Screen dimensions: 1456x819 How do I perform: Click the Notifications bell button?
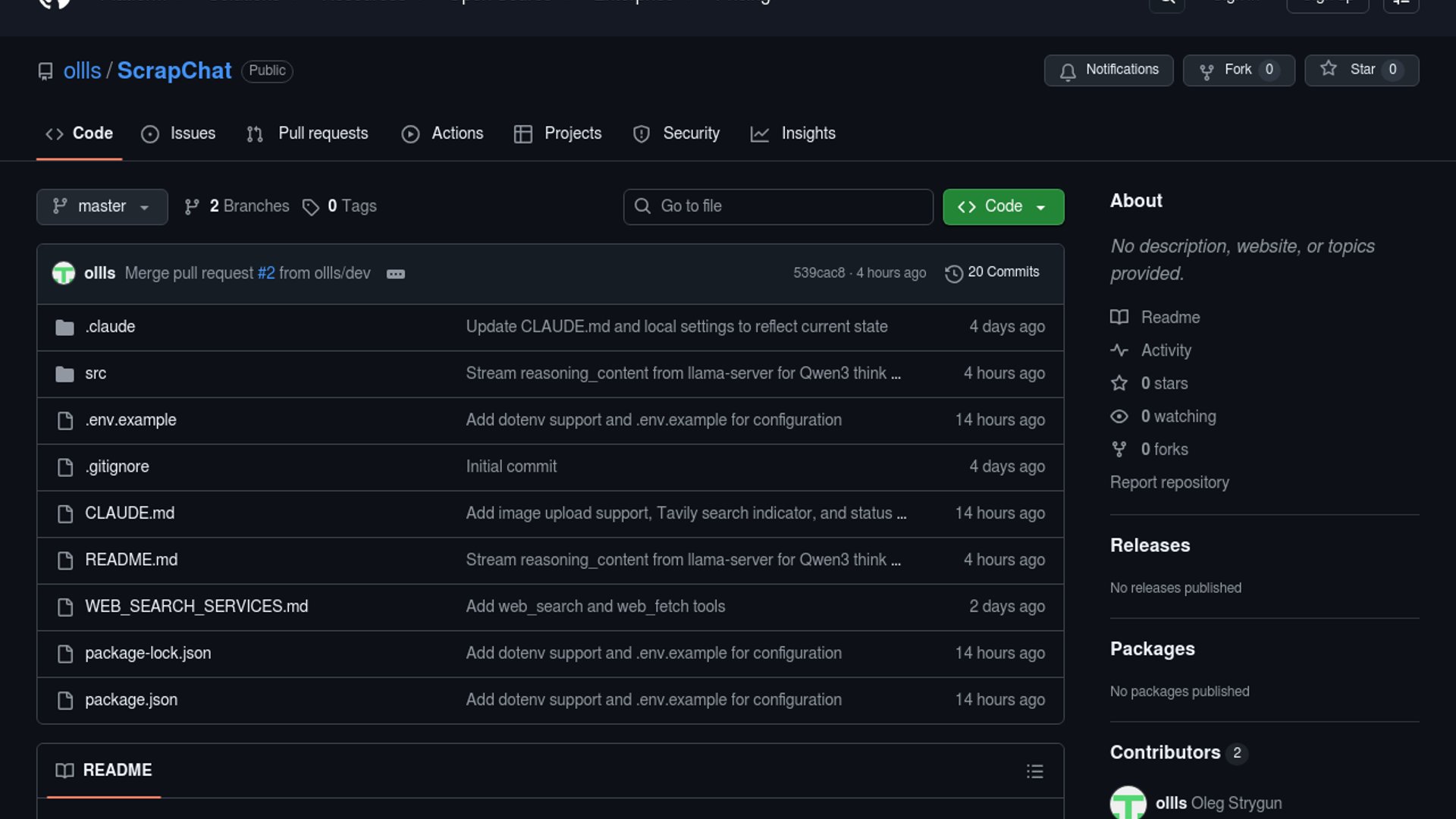coord(1108,70)
